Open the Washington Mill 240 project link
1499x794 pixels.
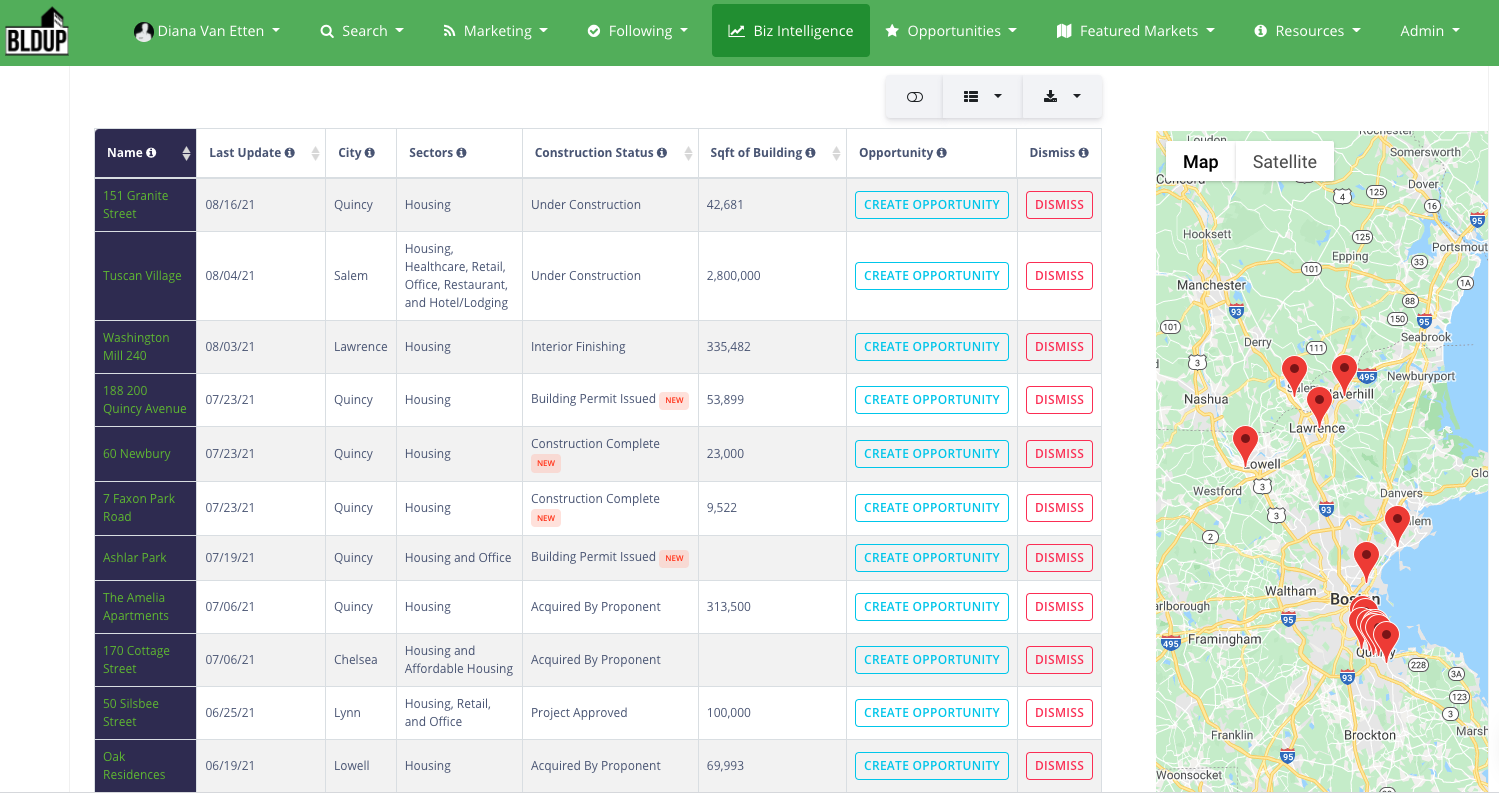point(136,346)
